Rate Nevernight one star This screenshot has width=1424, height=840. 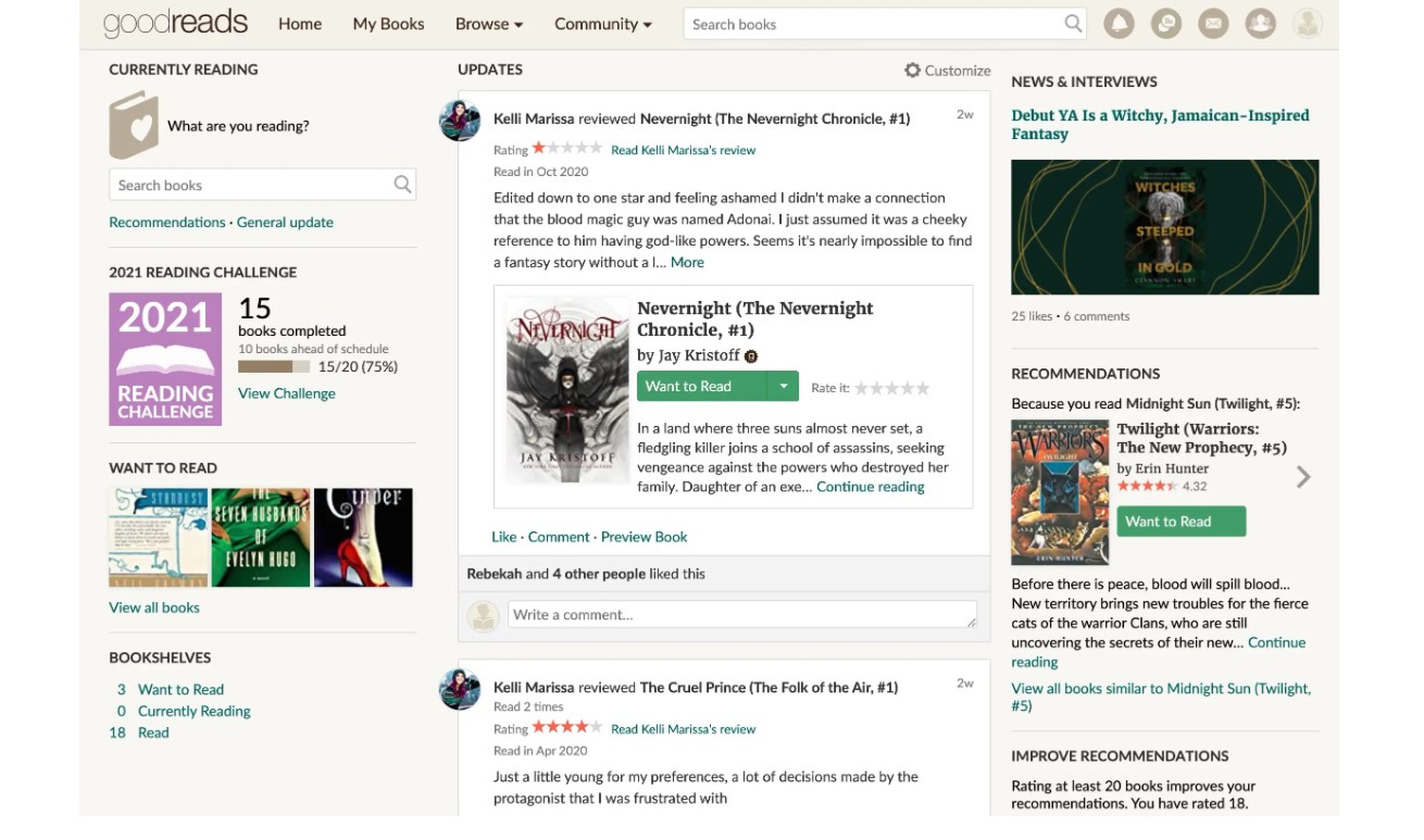861,388
